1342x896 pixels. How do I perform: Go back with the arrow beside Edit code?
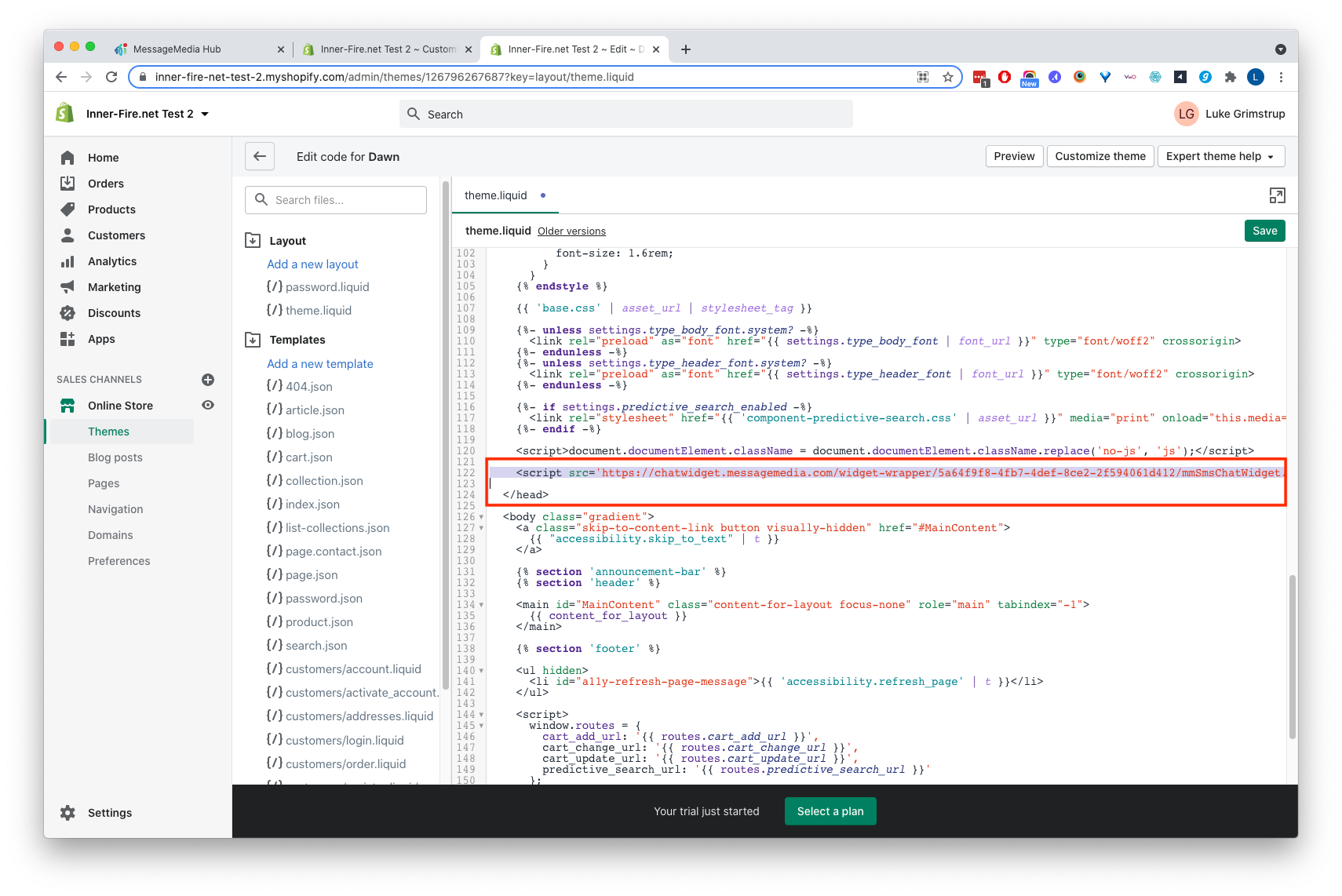(260, 156)
